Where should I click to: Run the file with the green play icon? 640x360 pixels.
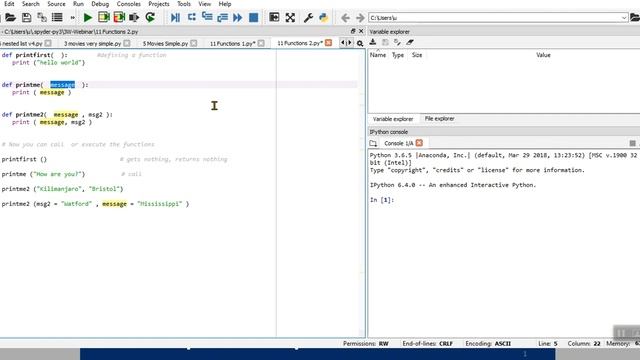point(88,18)
